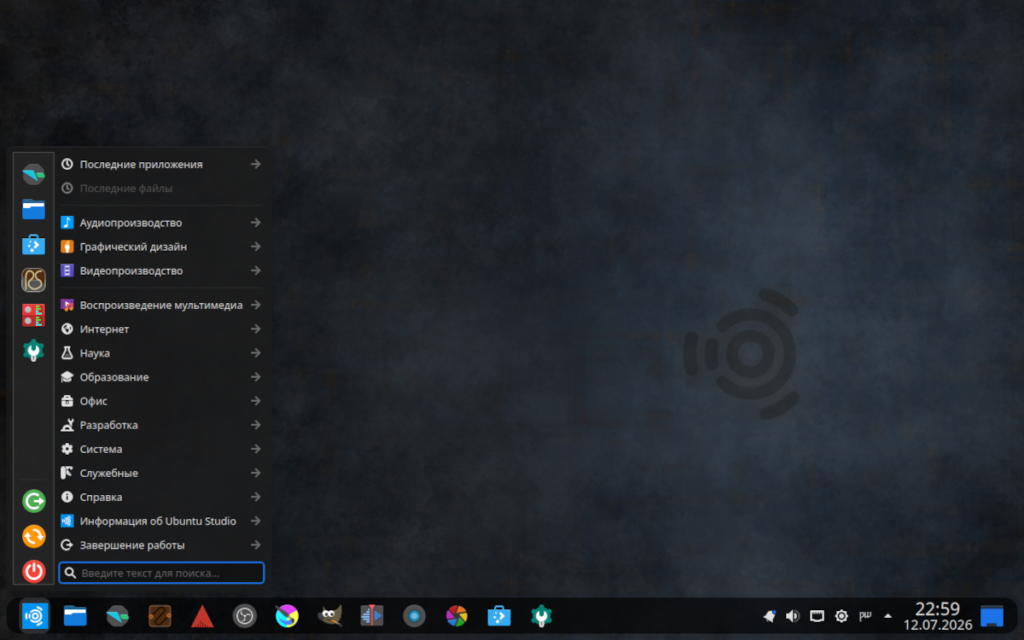Open the clock showing 22:59
1024x640 pixels.
pos(938,616)
